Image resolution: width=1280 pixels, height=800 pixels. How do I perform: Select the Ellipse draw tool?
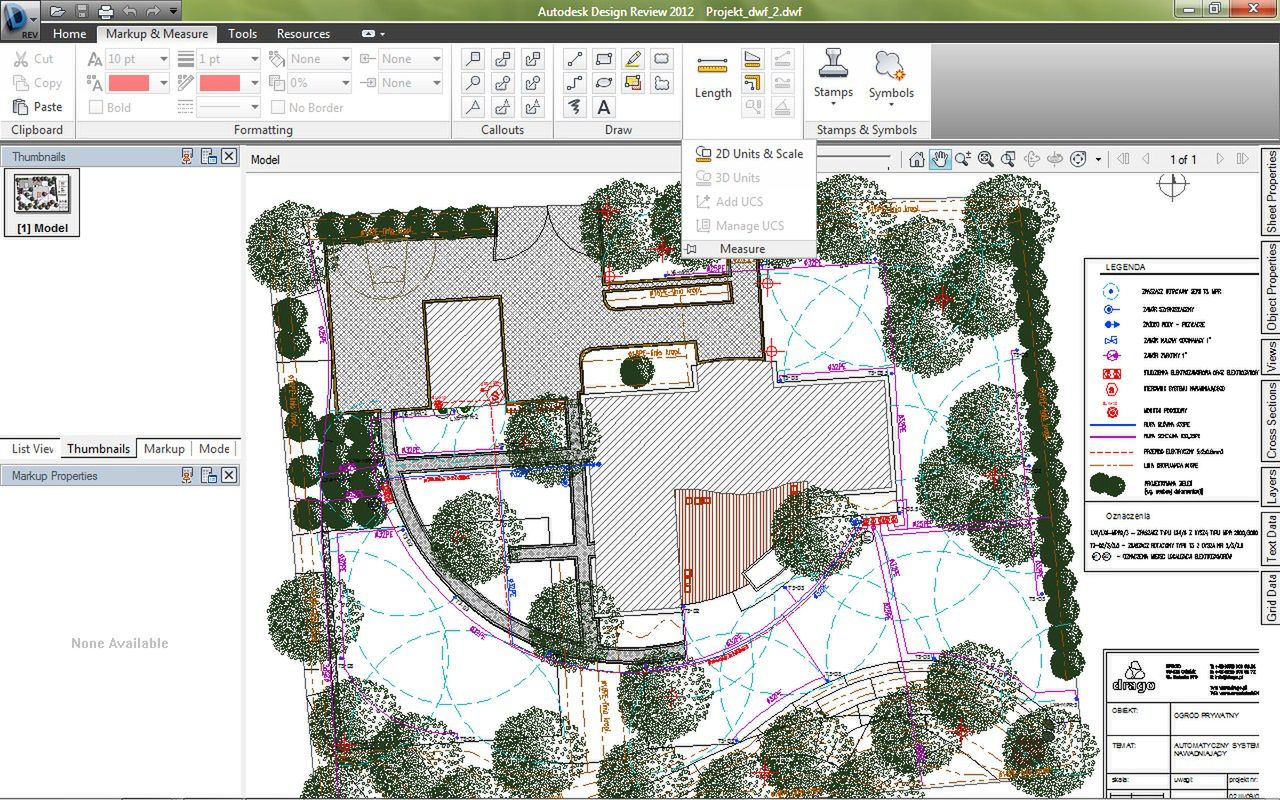tap(604, 83)
